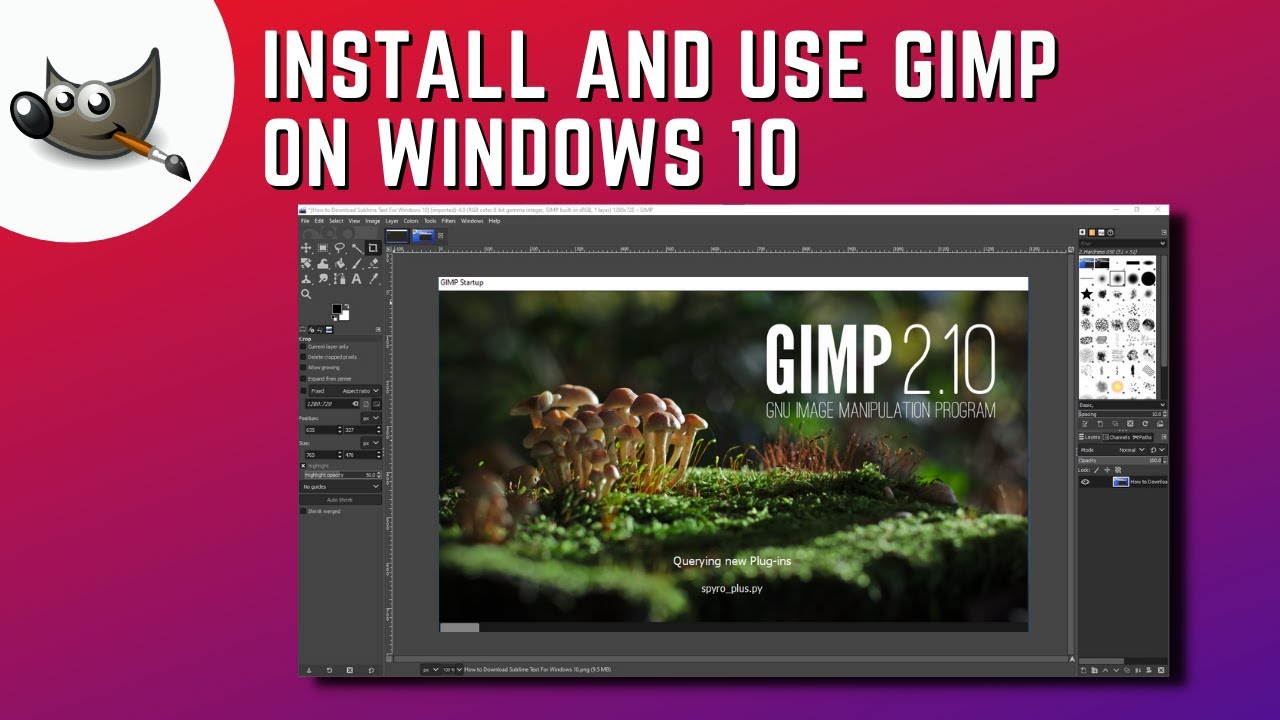Enable Allow growing checkbox

(x=303, y=368)
